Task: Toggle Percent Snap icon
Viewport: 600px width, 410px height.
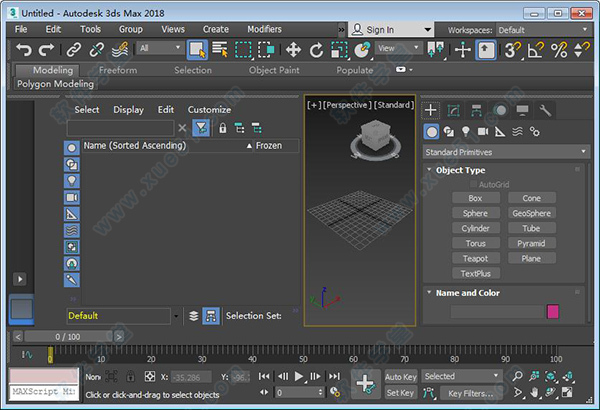Action: point(559,50)
